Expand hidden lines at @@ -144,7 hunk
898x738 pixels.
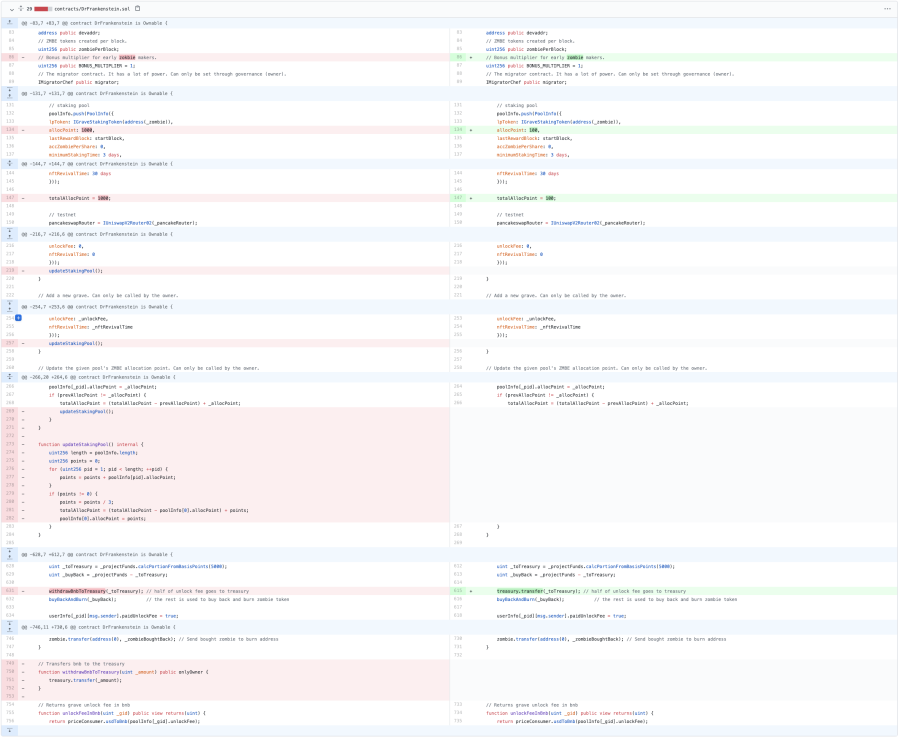pos(10,164)
